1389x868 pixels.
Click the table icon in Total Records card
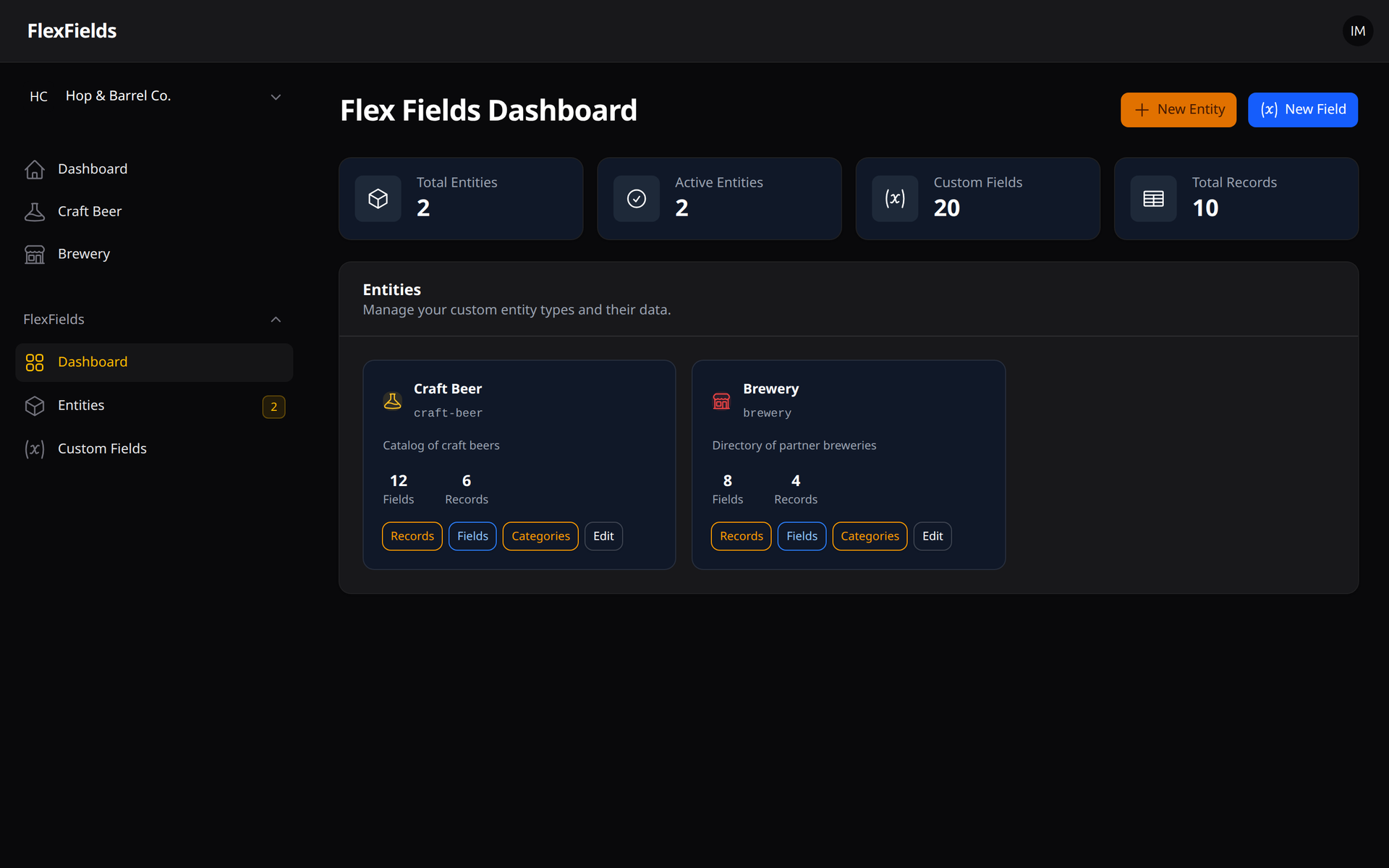1154,199
